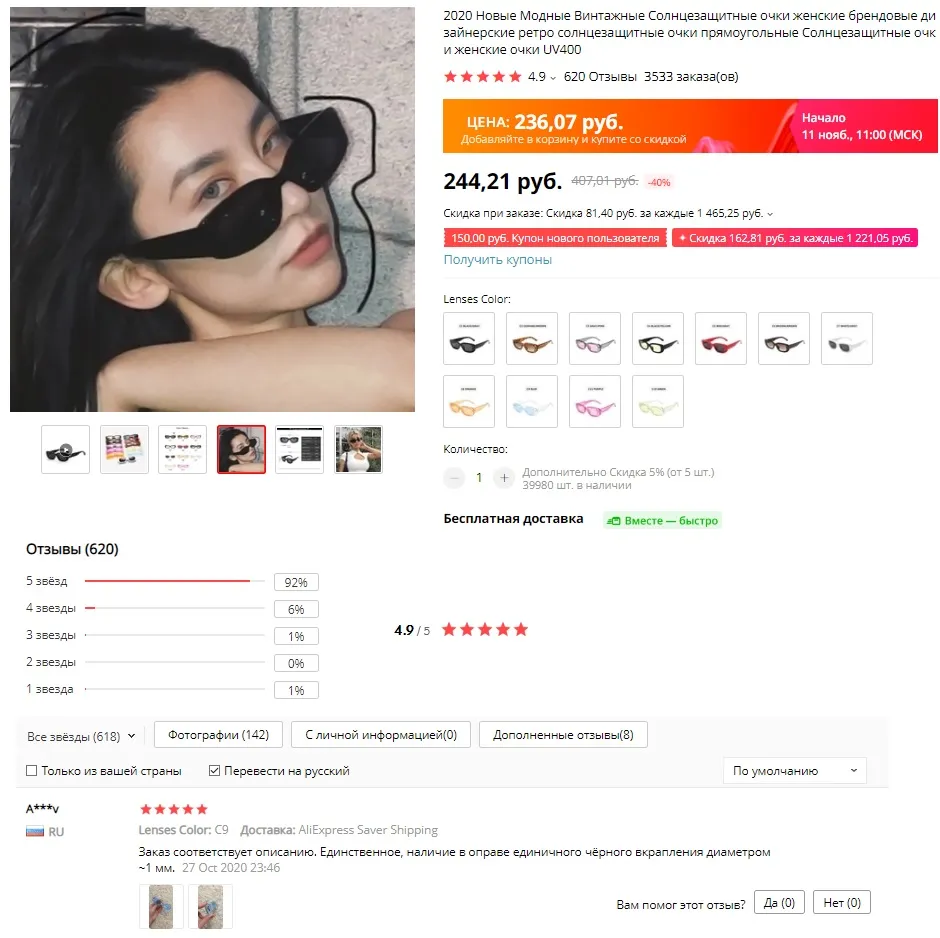The image size is (940, 938).
Task: Check 'Только из вашей страны' checkbox
Action: [x=32, y=771]
